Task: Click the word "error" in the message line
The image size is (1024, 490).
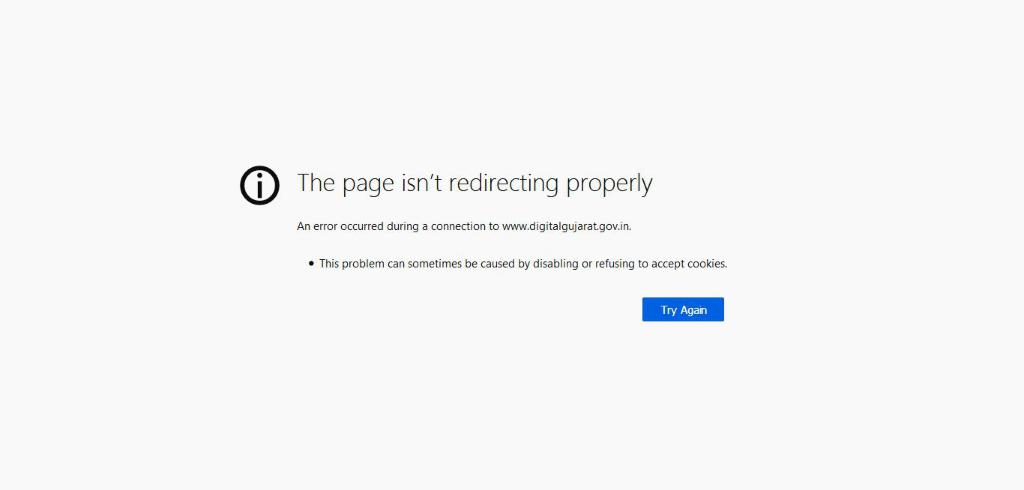Action: [324, 227]
